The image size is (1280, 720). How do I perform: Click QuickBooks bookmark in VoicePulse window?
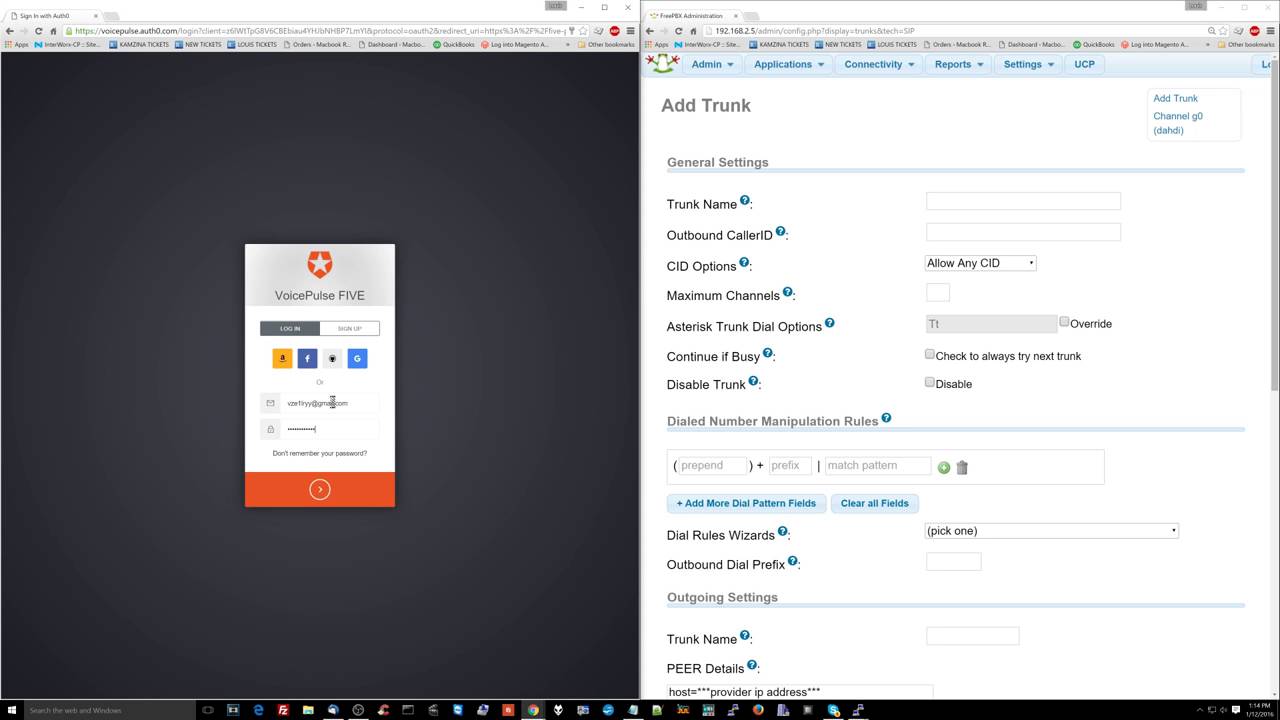454,44
